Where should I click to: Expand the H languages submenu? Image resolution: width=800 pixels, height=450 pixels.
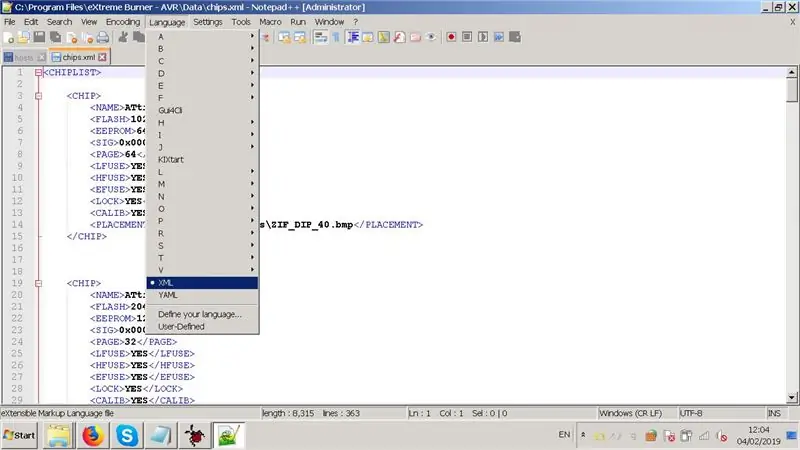pyautogui.click(x=203, y=123)
